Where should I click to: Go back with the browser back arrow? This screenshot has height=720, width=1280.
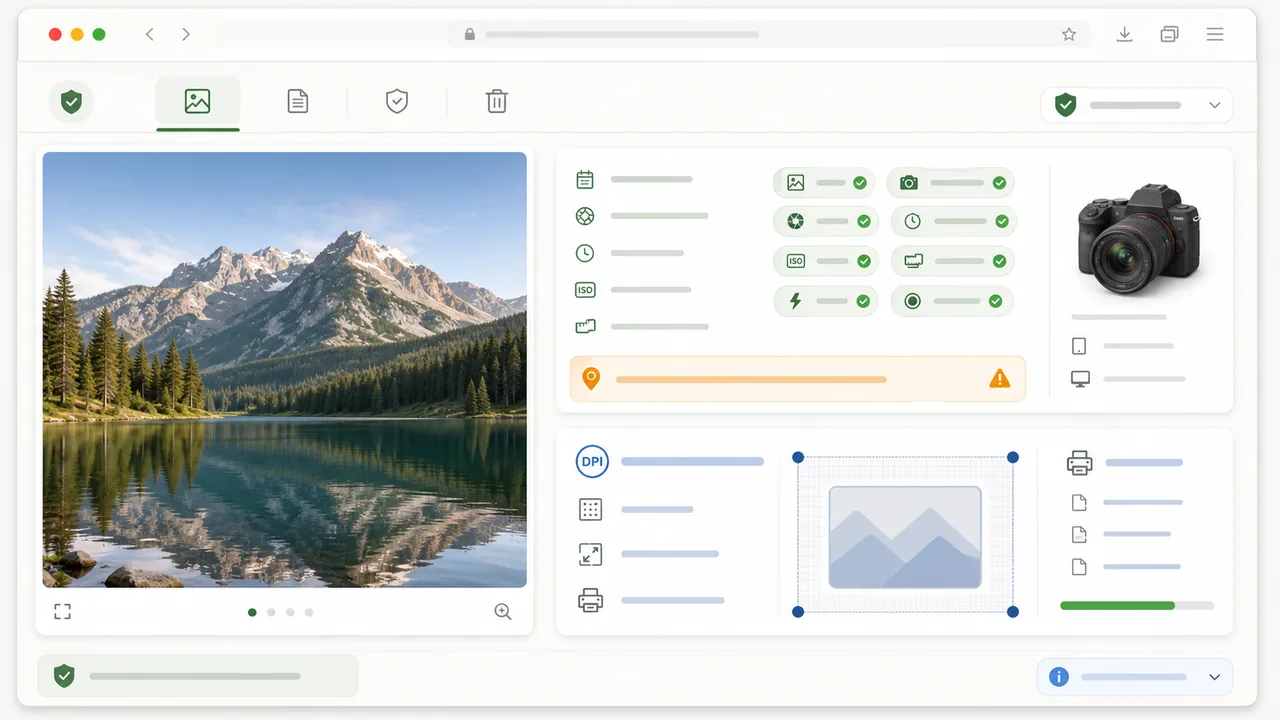pyautogui.click(x=150, y=34)
